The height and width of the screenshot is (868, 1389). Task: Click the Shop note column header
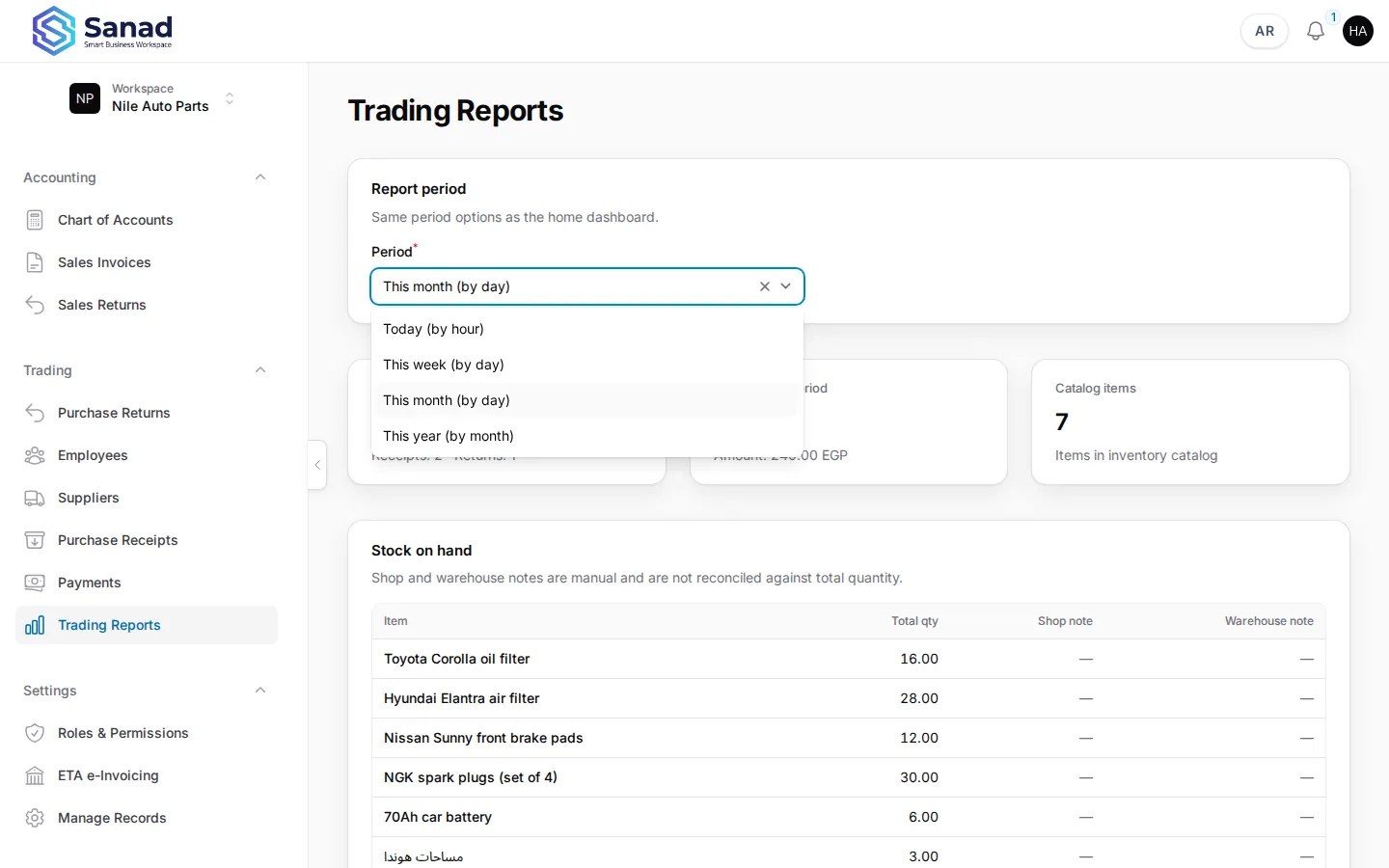[x=1065, y=621]
